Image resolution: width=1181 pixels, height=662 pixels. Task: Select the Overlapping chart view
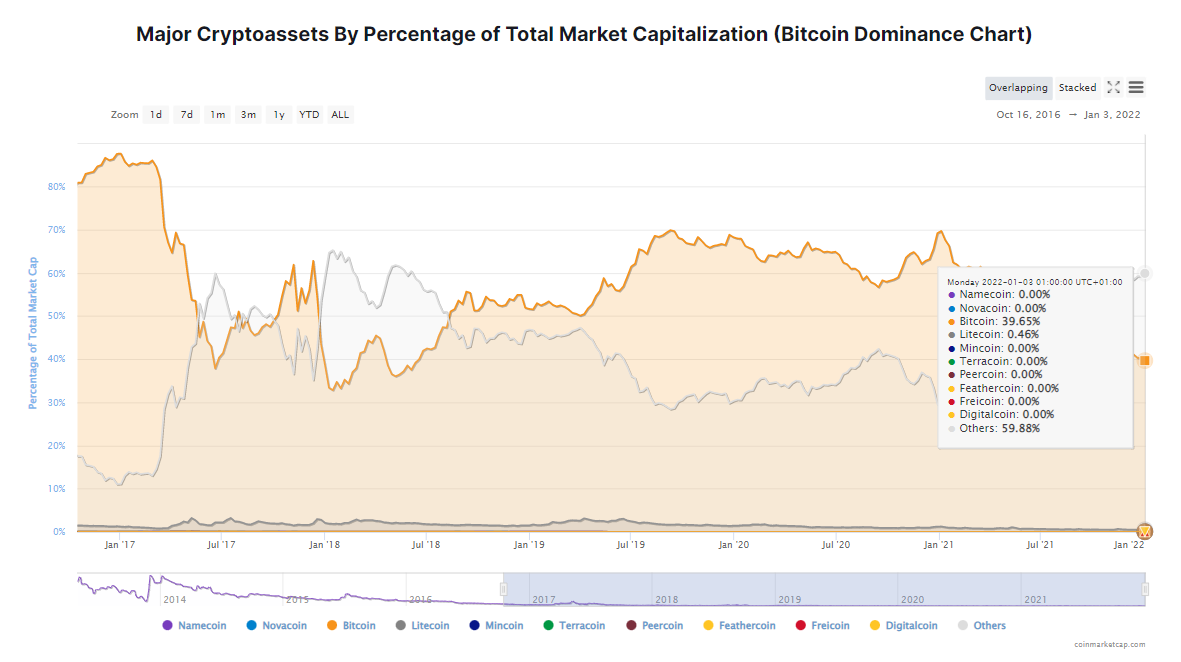coord(1018,88)
